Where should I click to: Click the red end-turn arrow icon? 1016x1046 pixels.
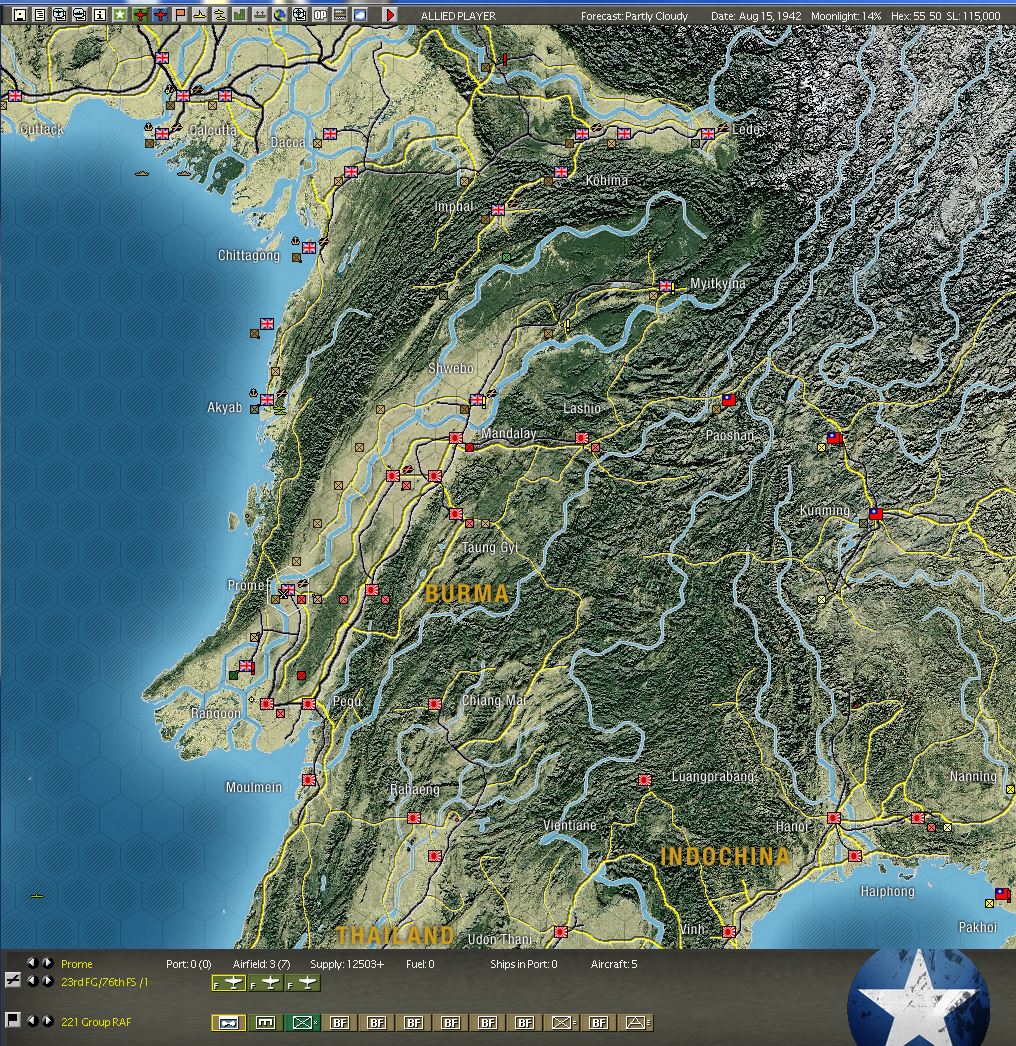click(390, 14)
